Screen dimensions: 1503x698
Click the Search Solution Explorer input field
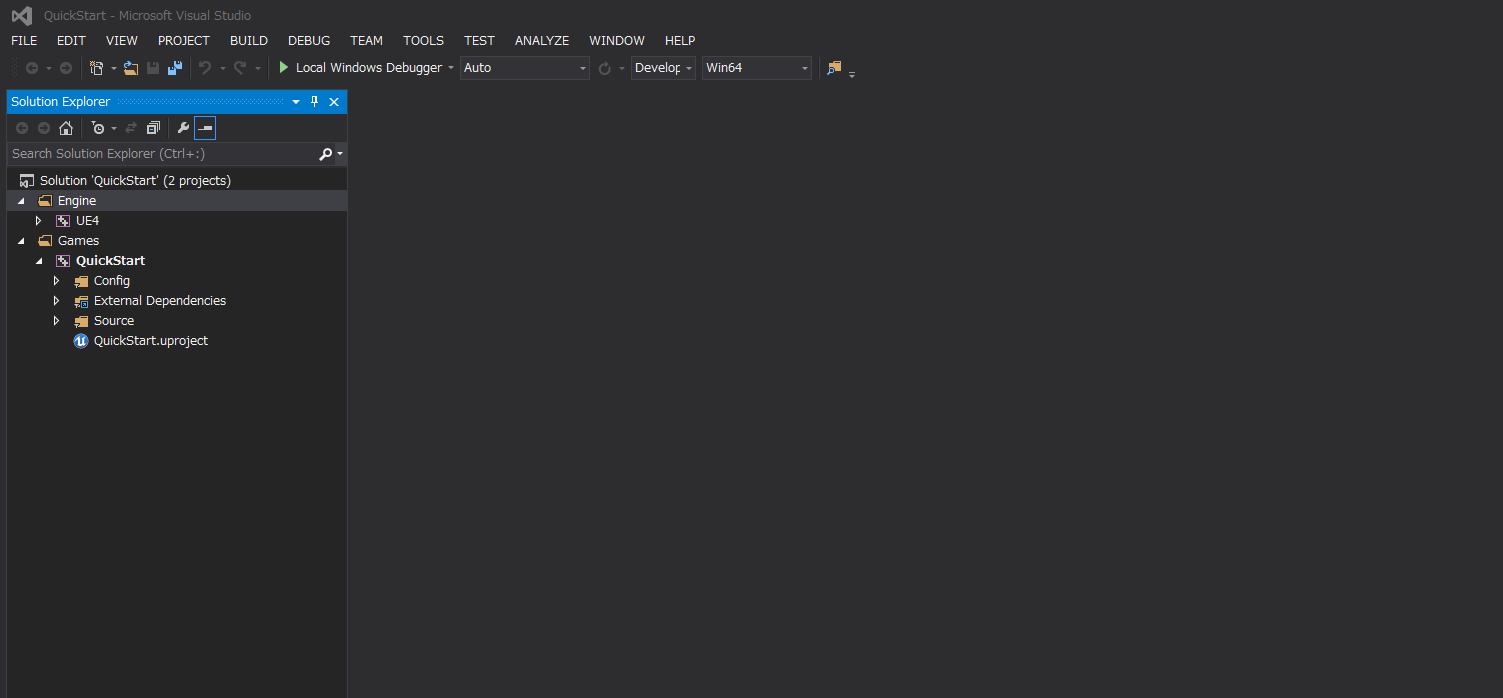click(x=162, y=154)
